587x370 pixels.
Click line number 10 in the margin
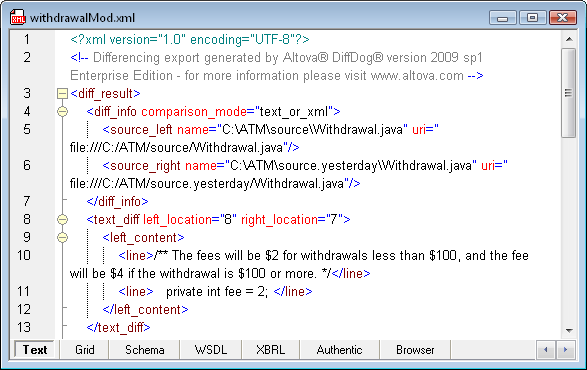[24, 255]
